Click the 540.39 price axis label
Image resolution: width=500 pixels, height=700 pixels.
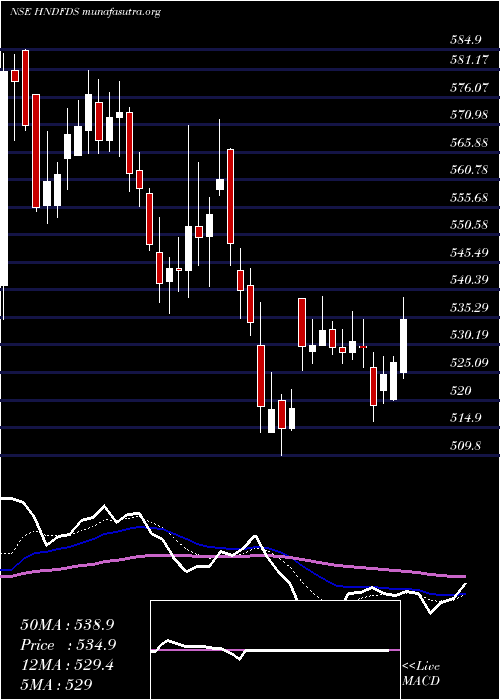[468, 280]
